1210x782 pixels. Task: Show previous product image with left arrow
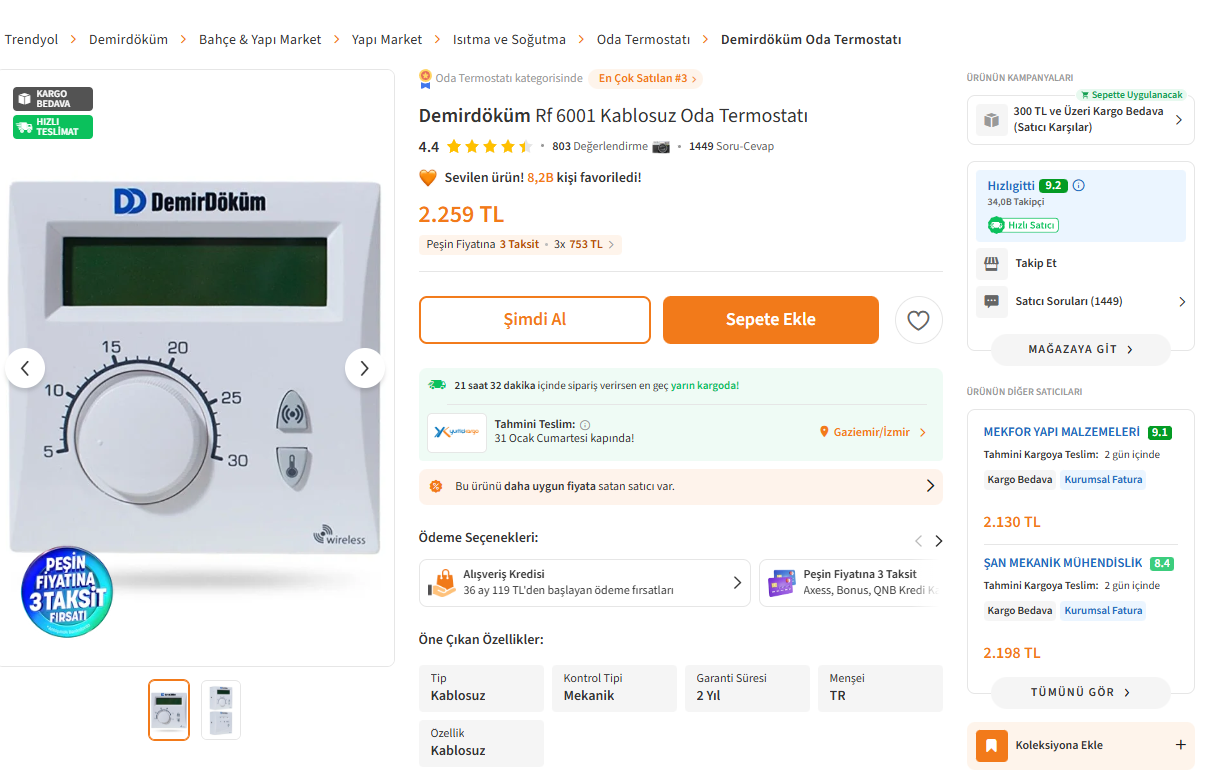[x=25, y=368]
